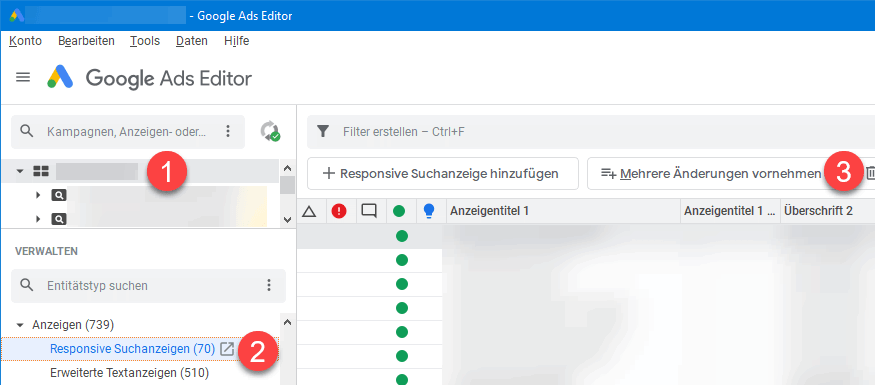Click entity type list scrollbar up arrow

coord(287,322)
